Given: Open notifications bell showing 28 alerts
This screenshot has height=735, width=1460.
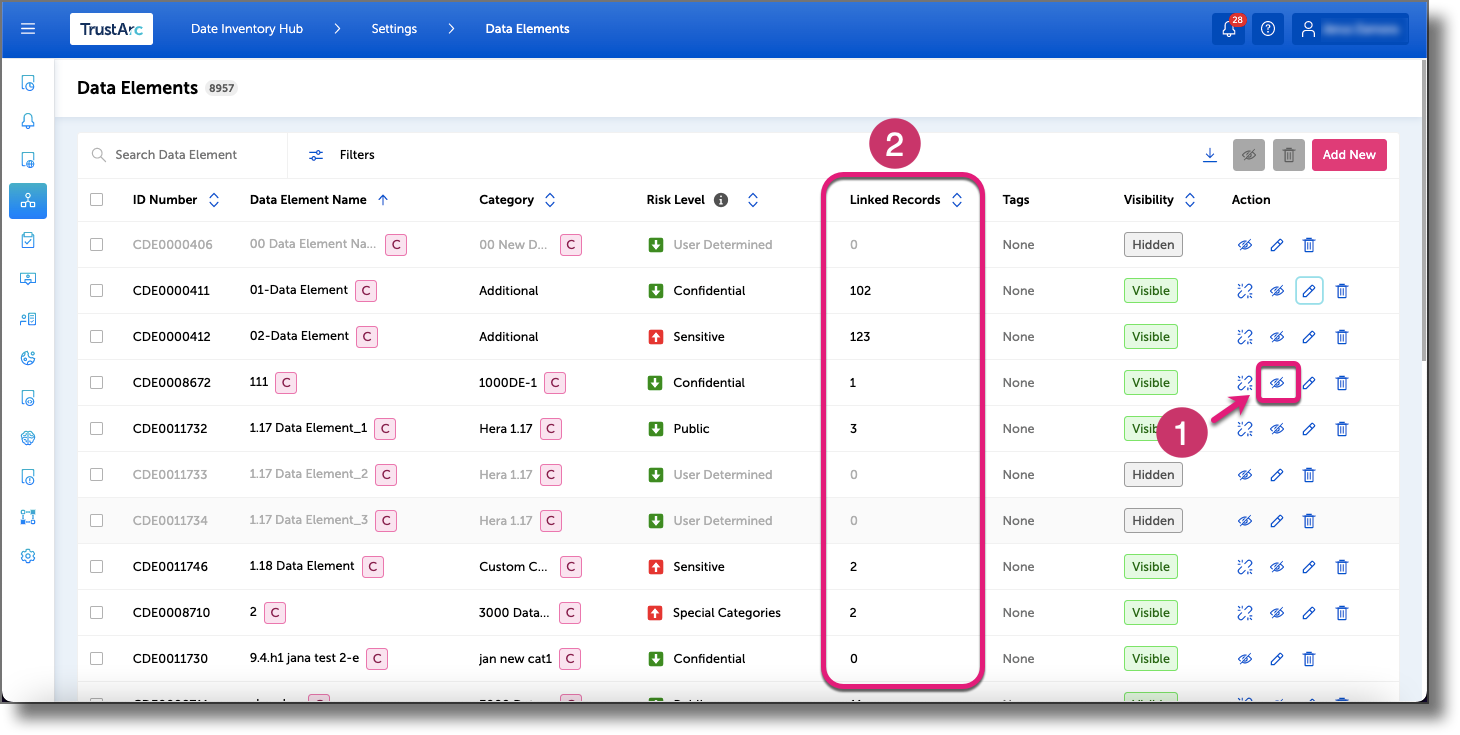Looking at the screenshot, I should [x=1228, y=29].
